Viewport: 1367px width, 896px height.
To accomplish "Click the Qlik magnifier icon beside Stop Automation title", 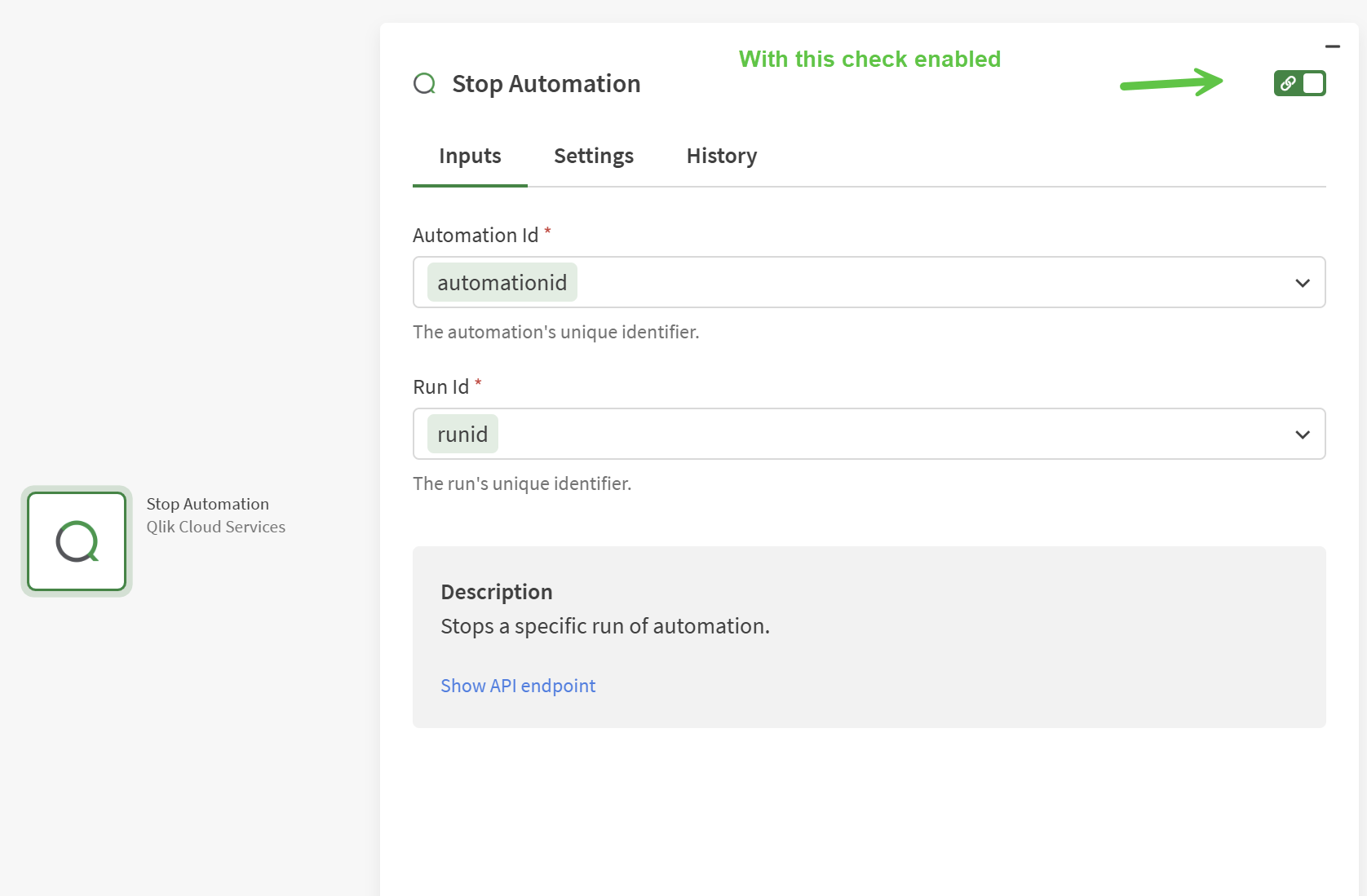I will [x=424, y=83].
